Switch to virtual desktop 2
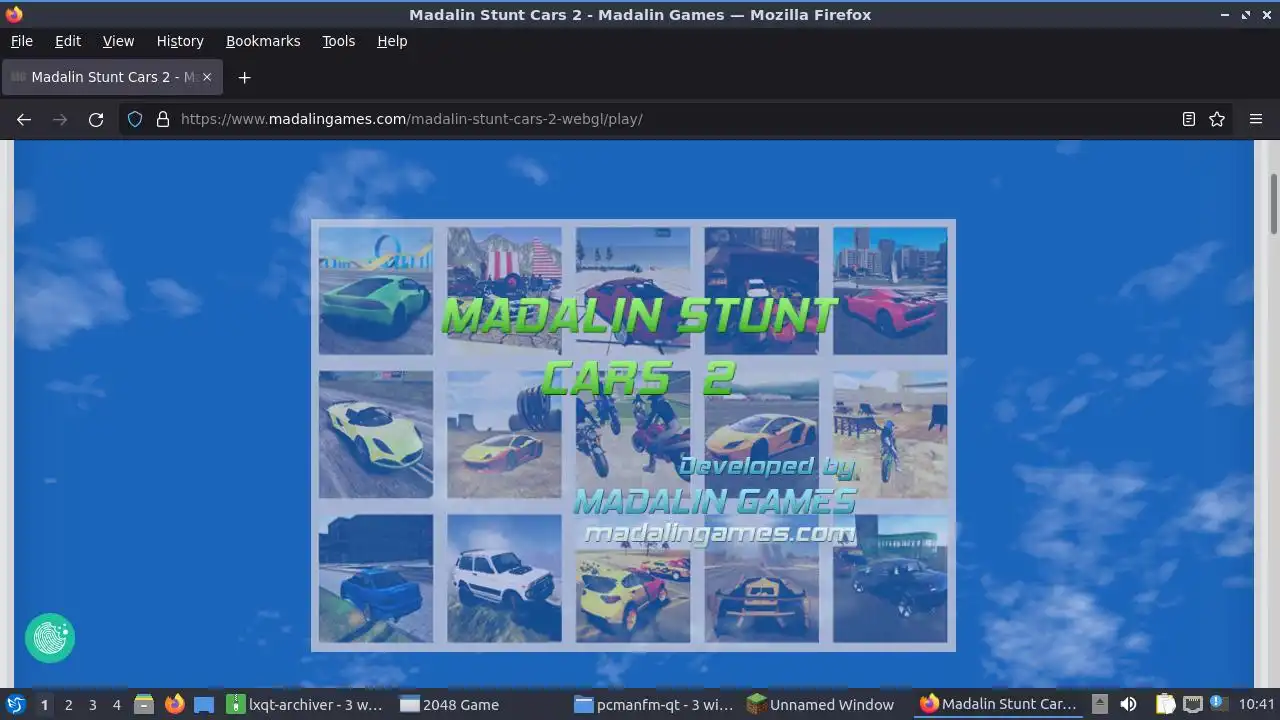Viewport: 1280px width, 720px height. point(68,705)
